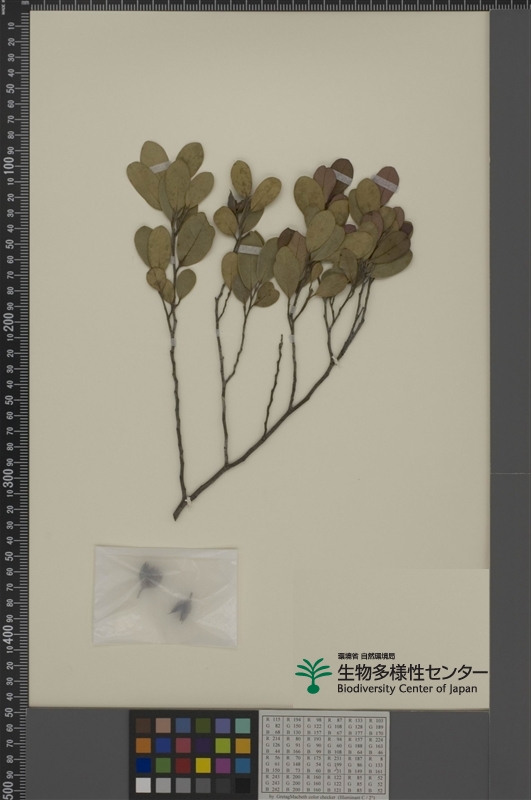Viewport: 531px width, 800px height.
Task: Click the green palm tree logo
Action: (313, 676)
